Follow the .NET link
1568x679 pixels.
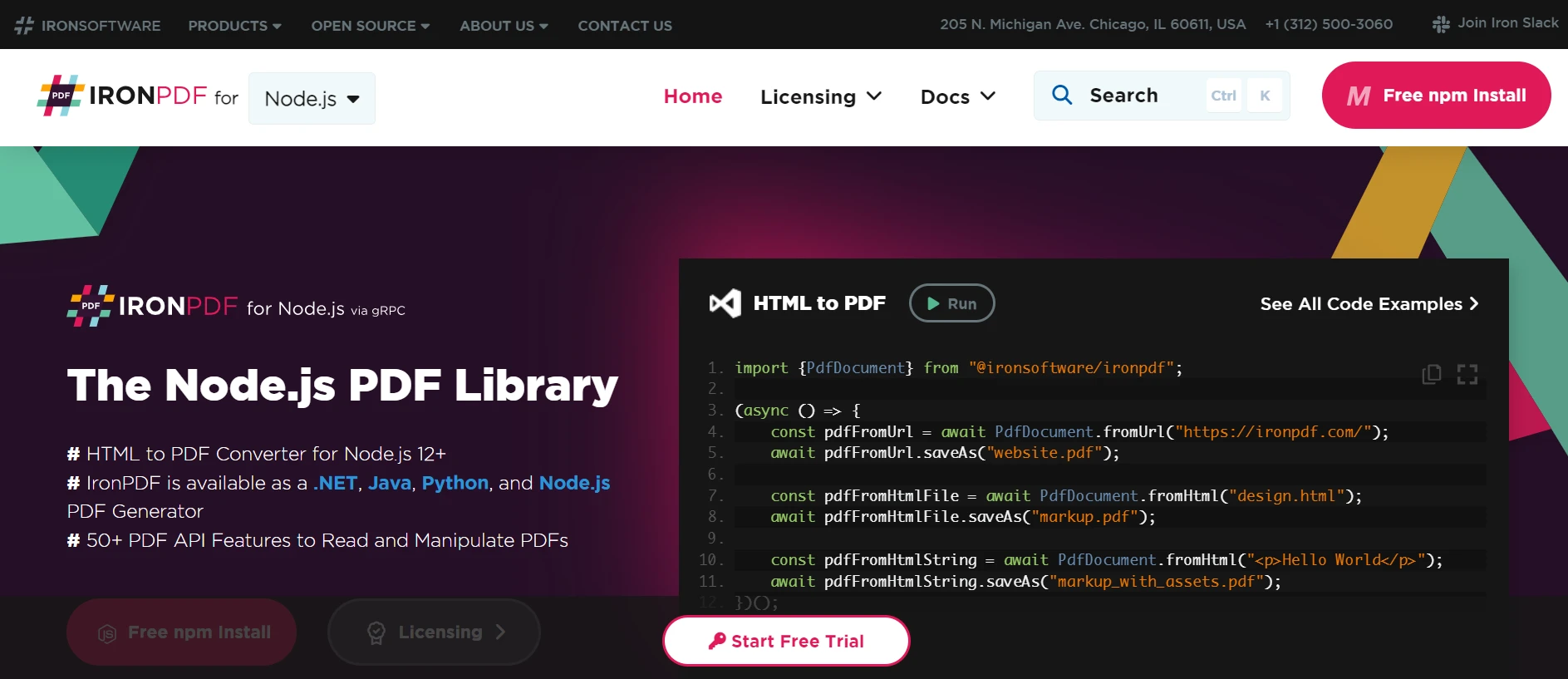point(336,483)
